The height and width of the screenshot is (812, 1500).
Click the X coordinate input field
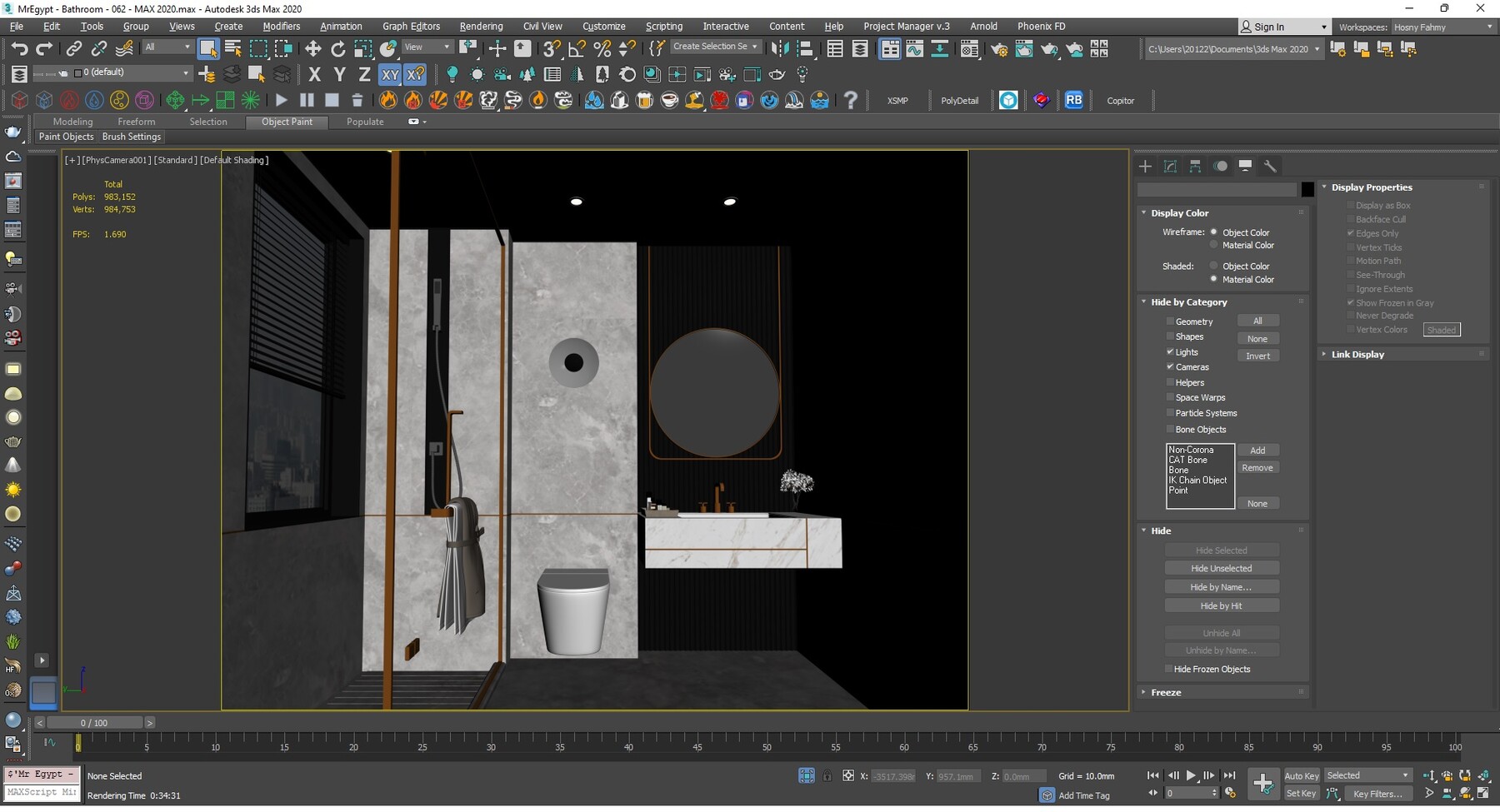892,775
